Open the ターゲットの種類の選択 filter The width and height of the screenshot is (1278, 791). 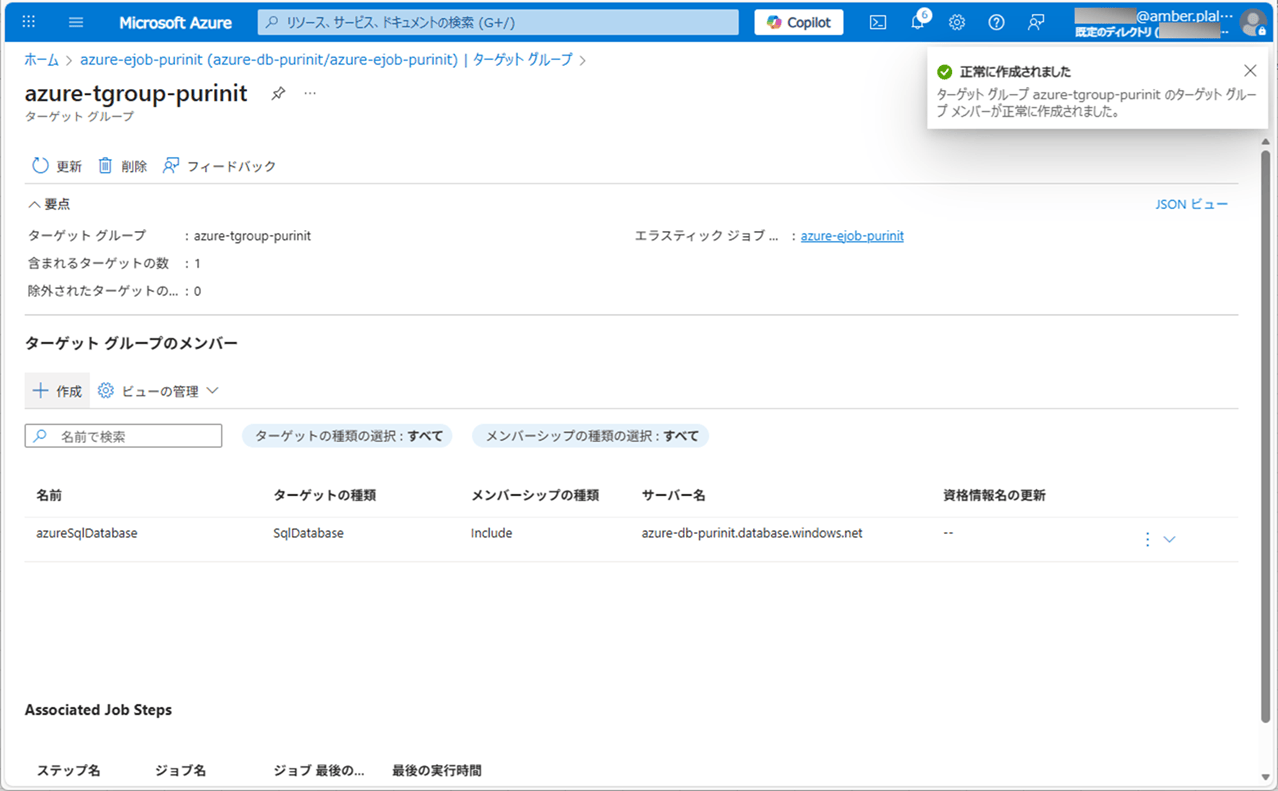[348, 436]
